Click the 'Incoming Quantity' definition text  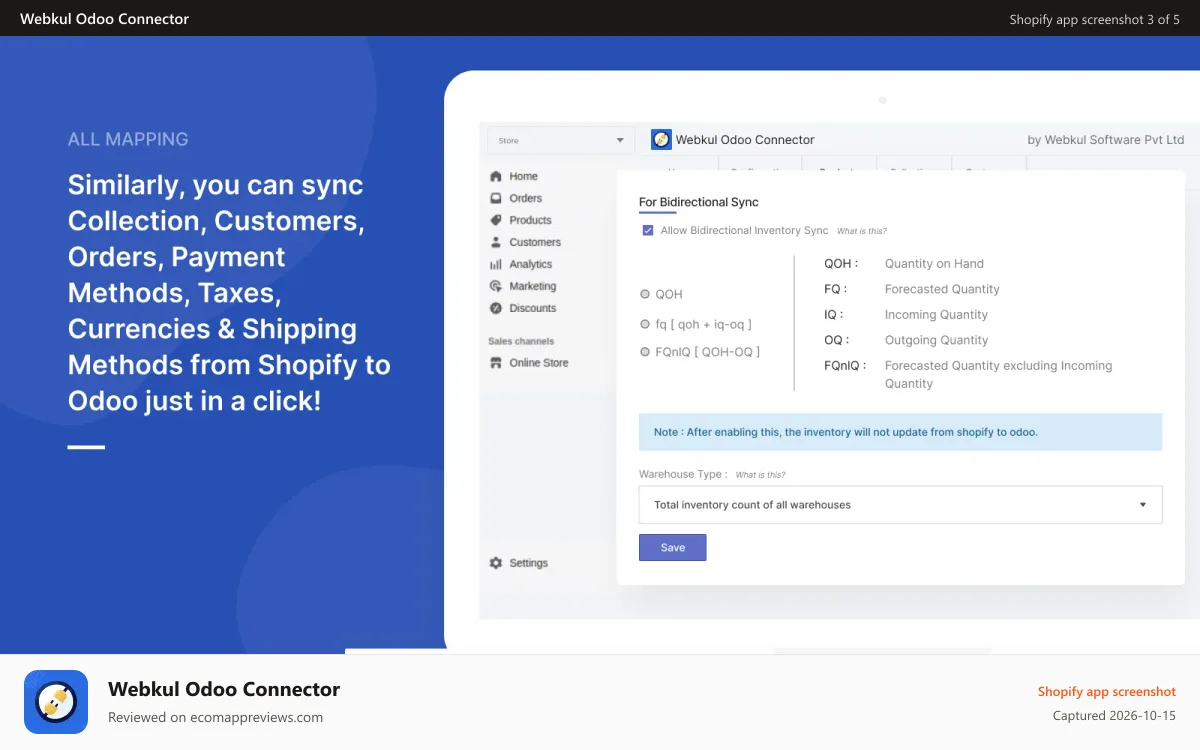[936, 315]
